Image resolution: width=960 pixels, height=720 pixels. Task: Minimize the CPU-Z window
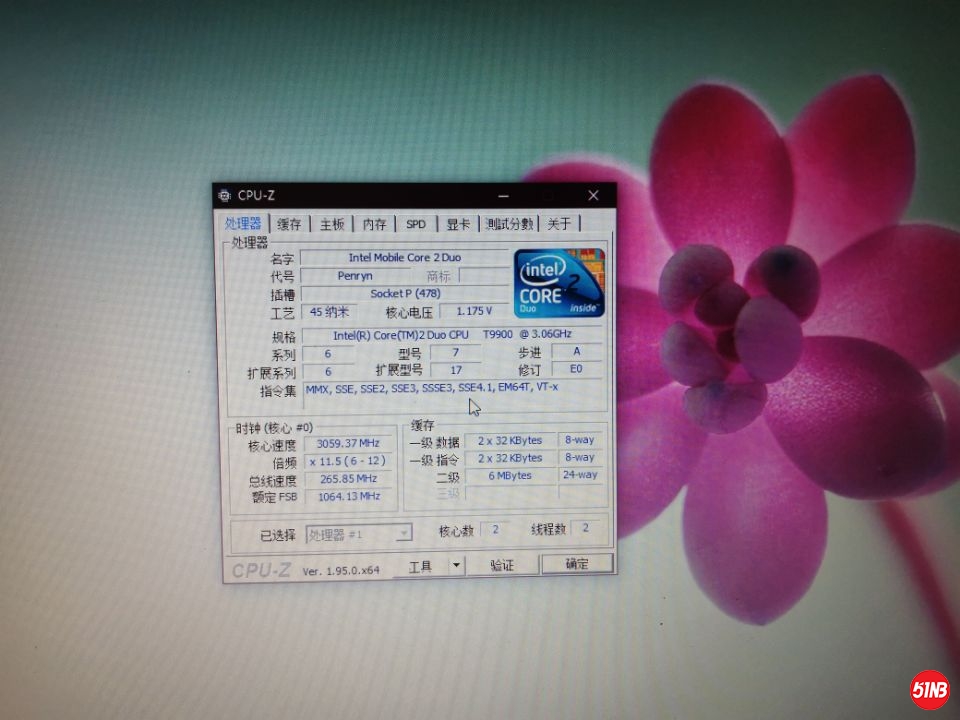[505, 195]
